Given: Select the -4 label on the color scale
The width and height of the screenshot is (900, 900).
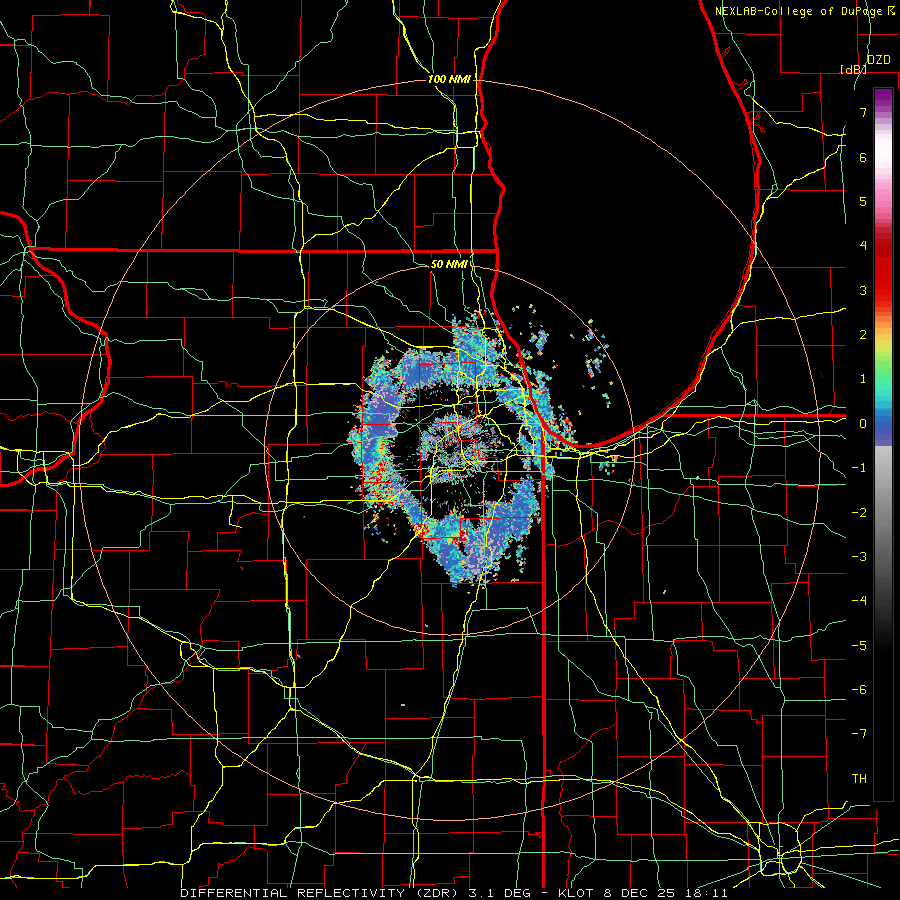Looking at the screenshot, I should tap(859, 601).
